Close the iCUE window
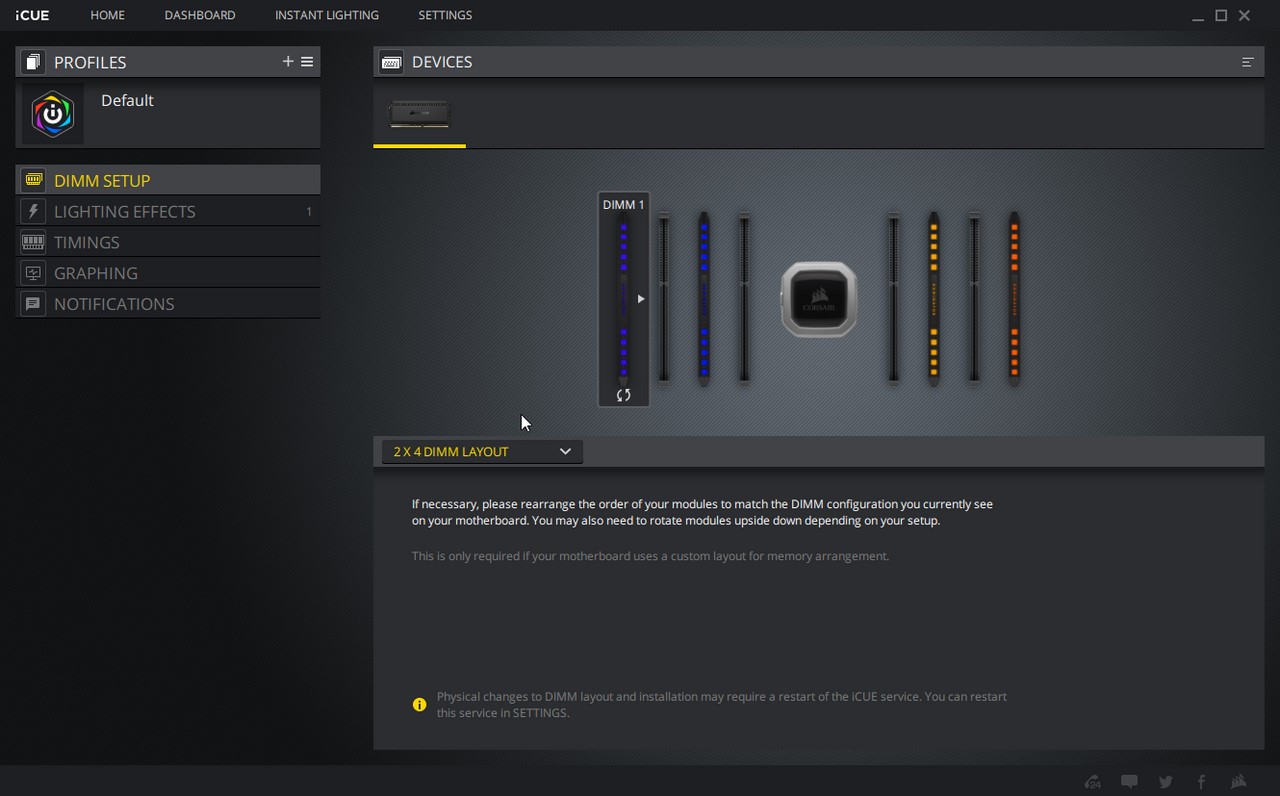1280x796 pixels. pos(1244,15)
